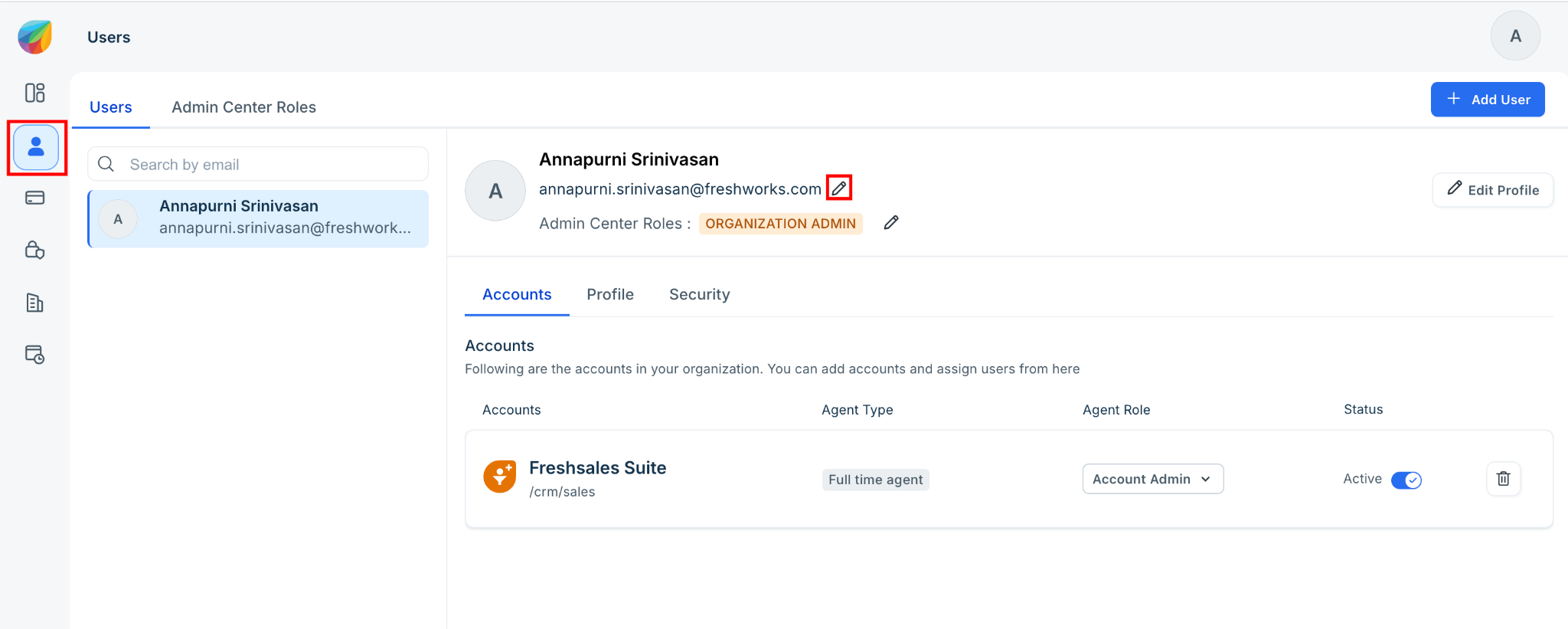Switch to the Users tab
This screenshot has width=1568, height=629.
tap(111, 107)
